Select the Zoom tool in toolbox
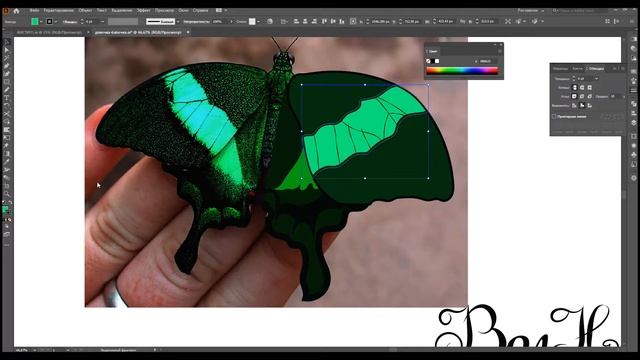The width and height of the screenshot is (640, 360). point(7,194)
